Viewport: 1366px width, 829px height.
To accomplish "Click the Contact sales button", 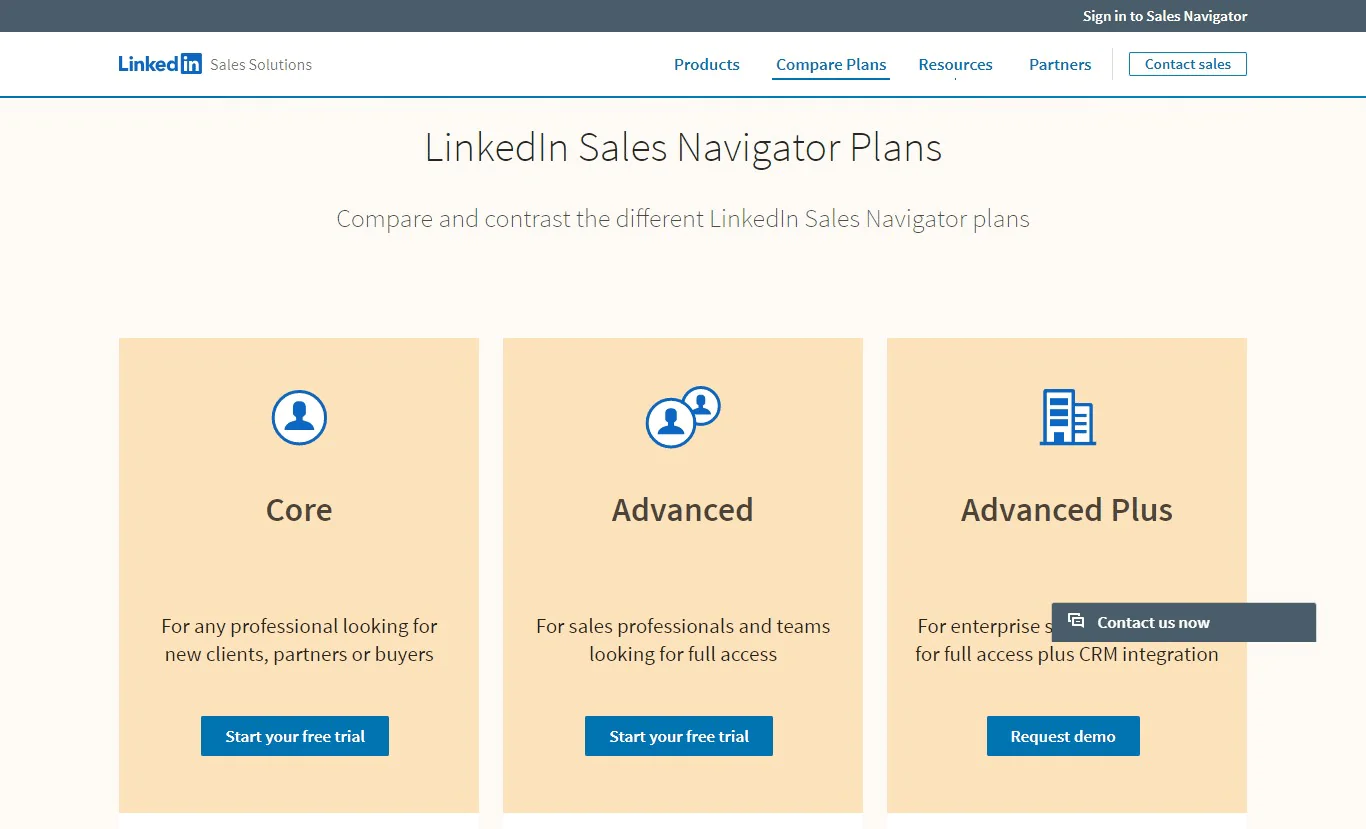I will point(1187,63).
